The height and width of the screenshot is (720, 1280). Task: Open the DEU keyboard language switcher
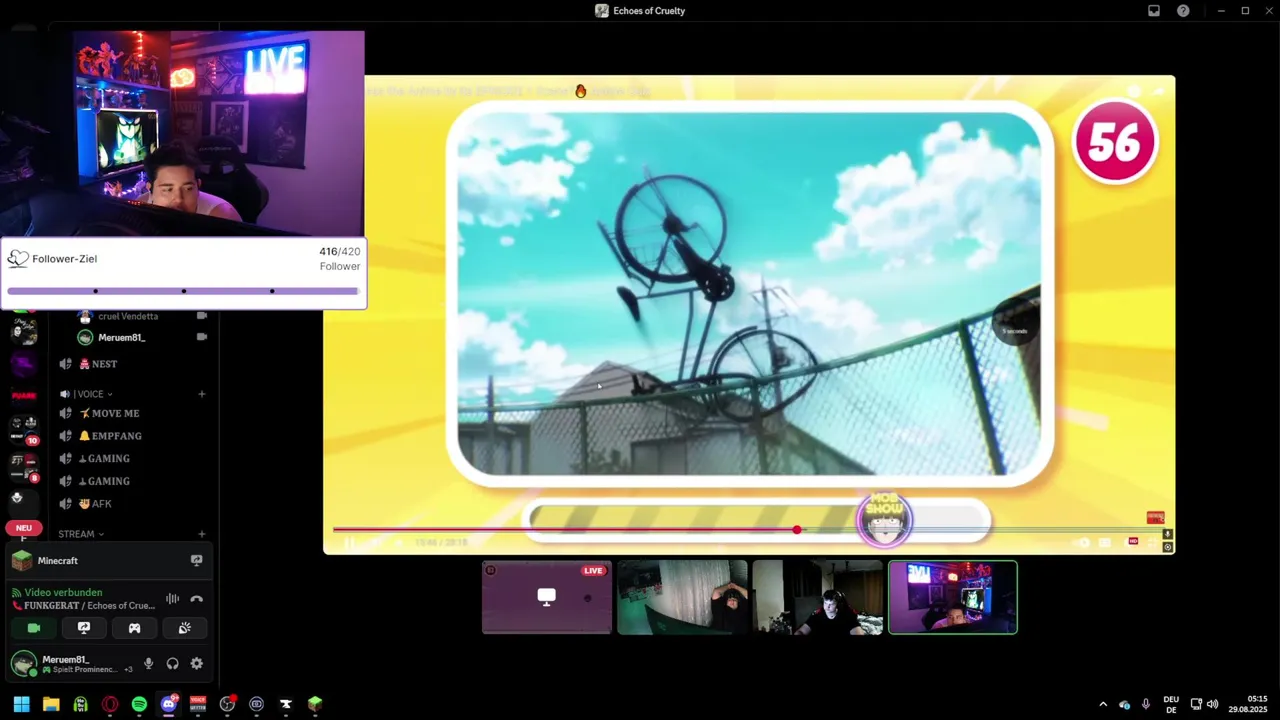point(1171,704)
